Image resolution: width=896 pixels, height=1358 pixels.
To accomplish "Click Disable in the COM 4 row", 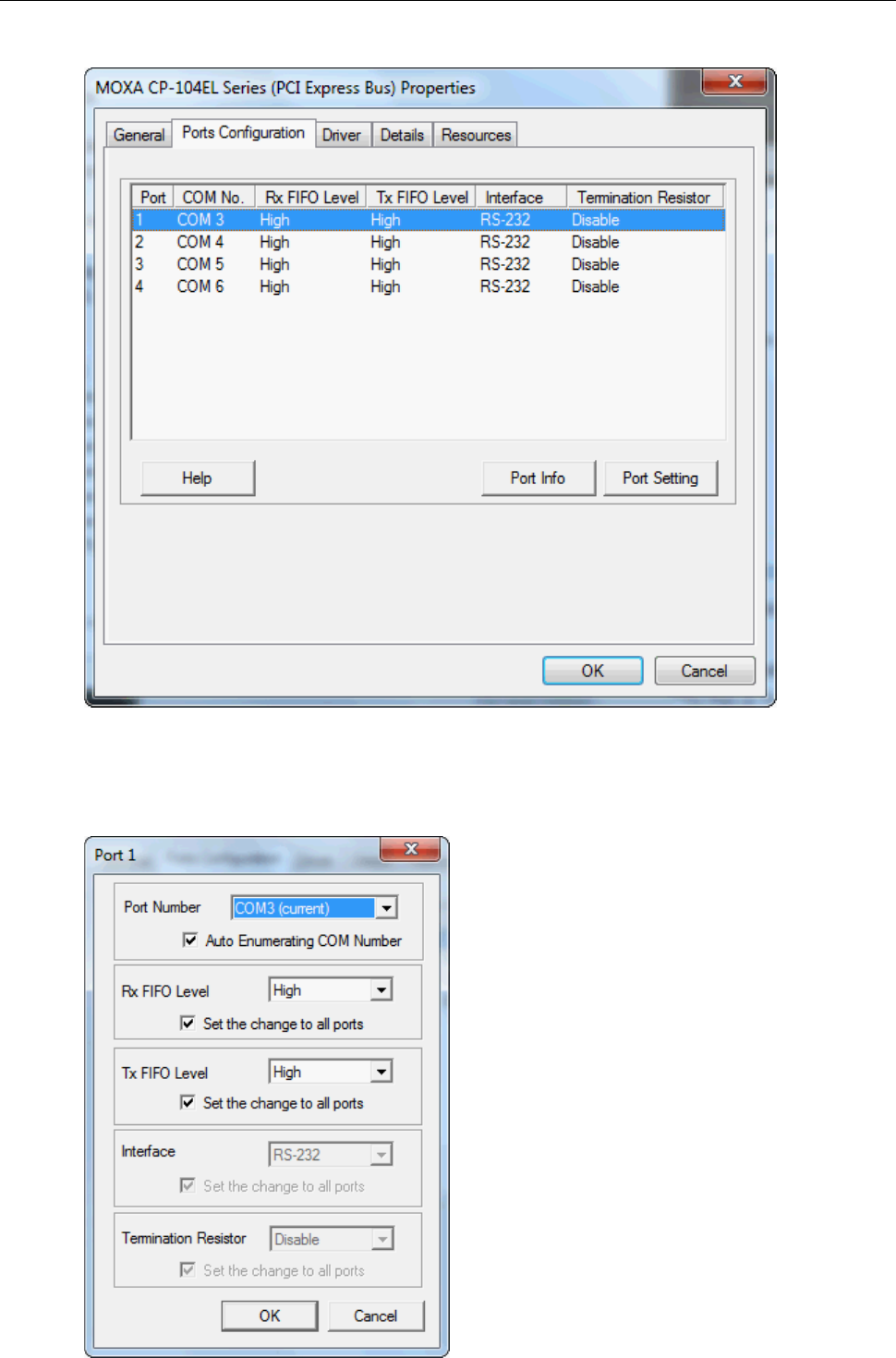I will [596, 242].
